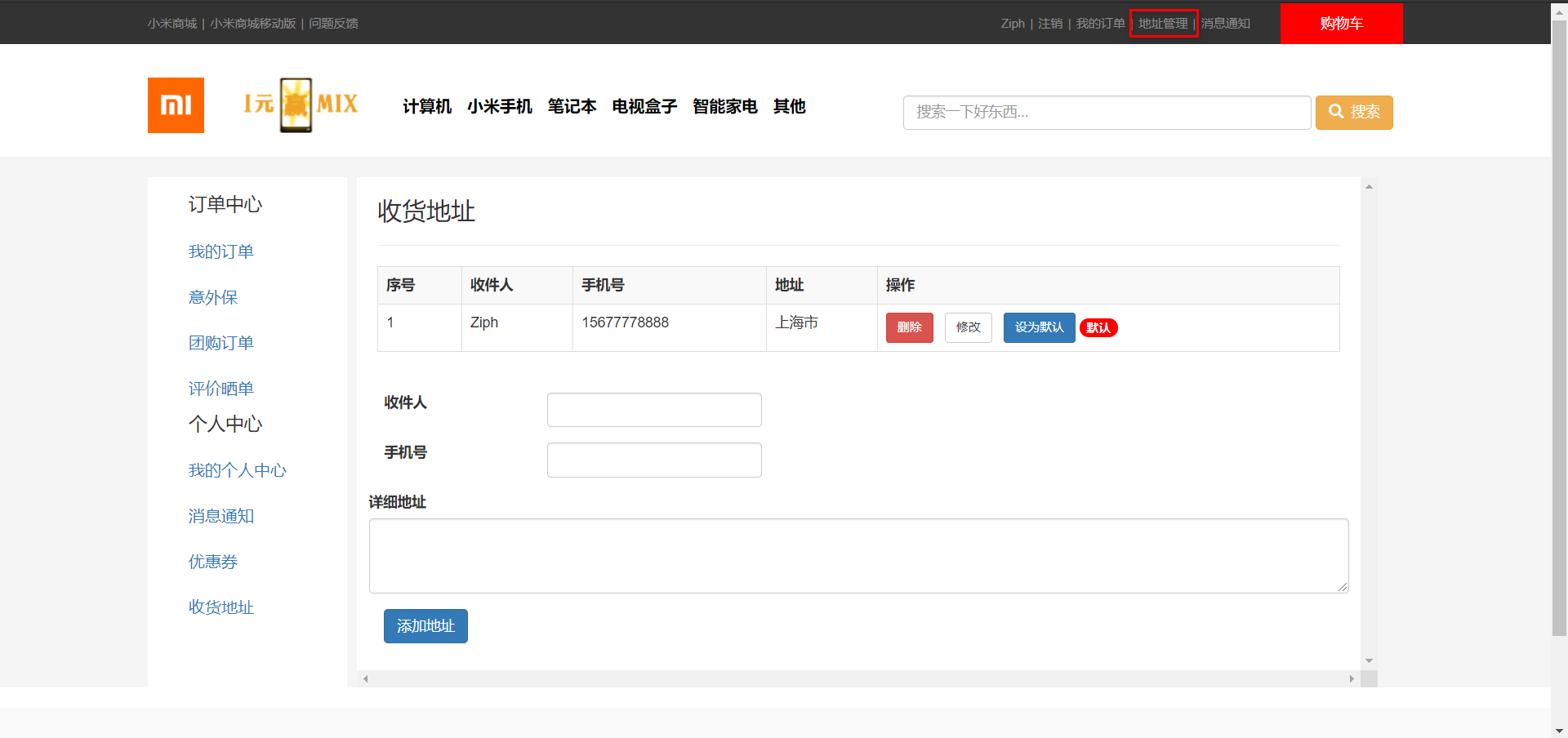Open 小米商城 link in top bar
The height and width of the screenshot is (738, 1568).
[x=172, y=24]
